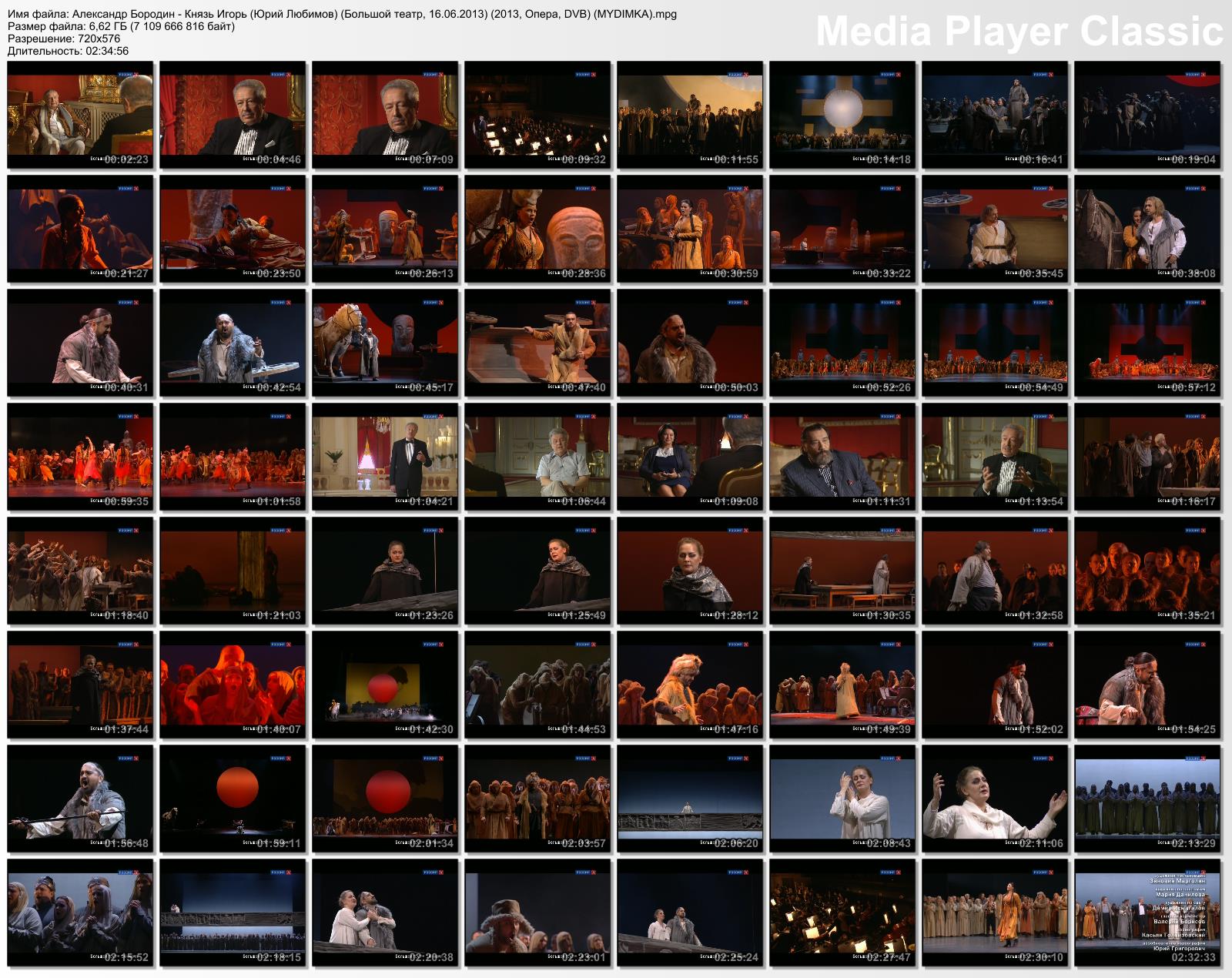Open the singer with staff frame 01:56:48
The height and width of the screenshot is (978, 1232).
tap(80, 799)
